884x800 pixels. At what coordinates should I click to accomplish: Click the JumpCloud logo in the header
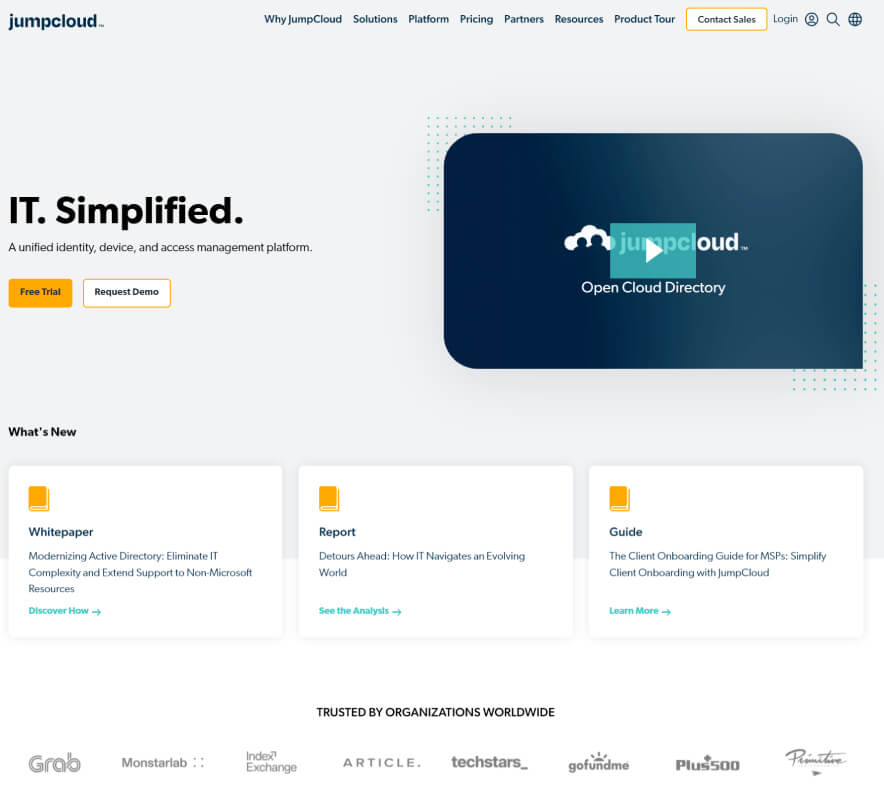[56, 21]
